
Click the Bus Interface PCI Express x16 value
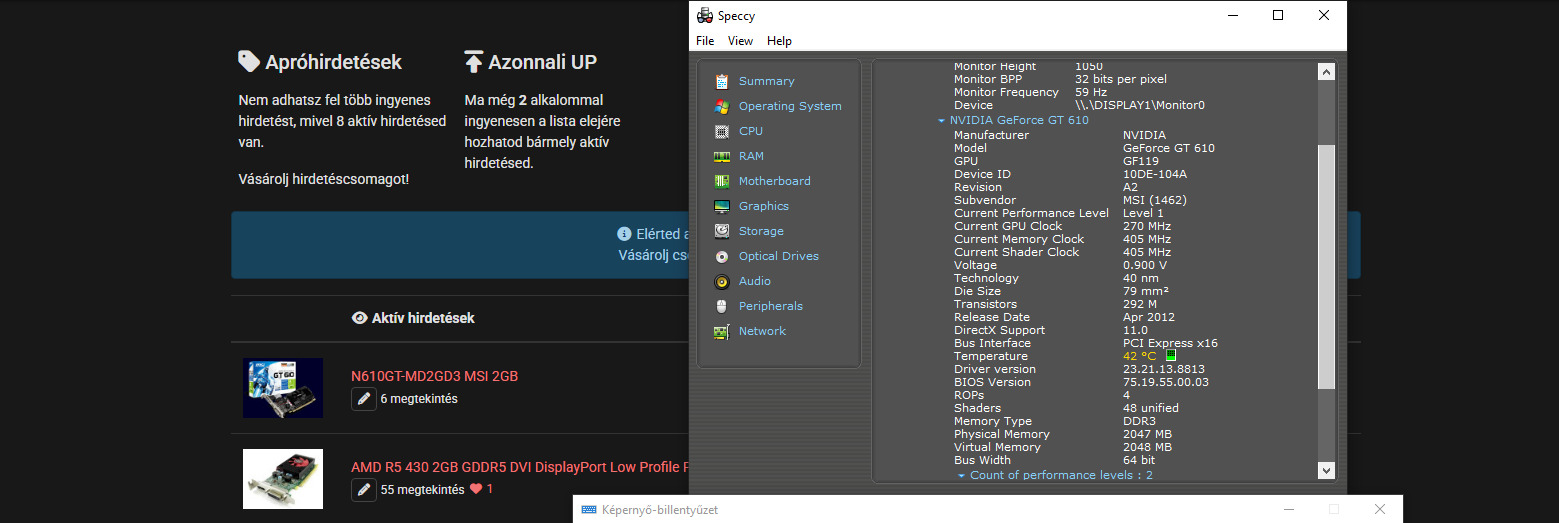(1170, 343)
